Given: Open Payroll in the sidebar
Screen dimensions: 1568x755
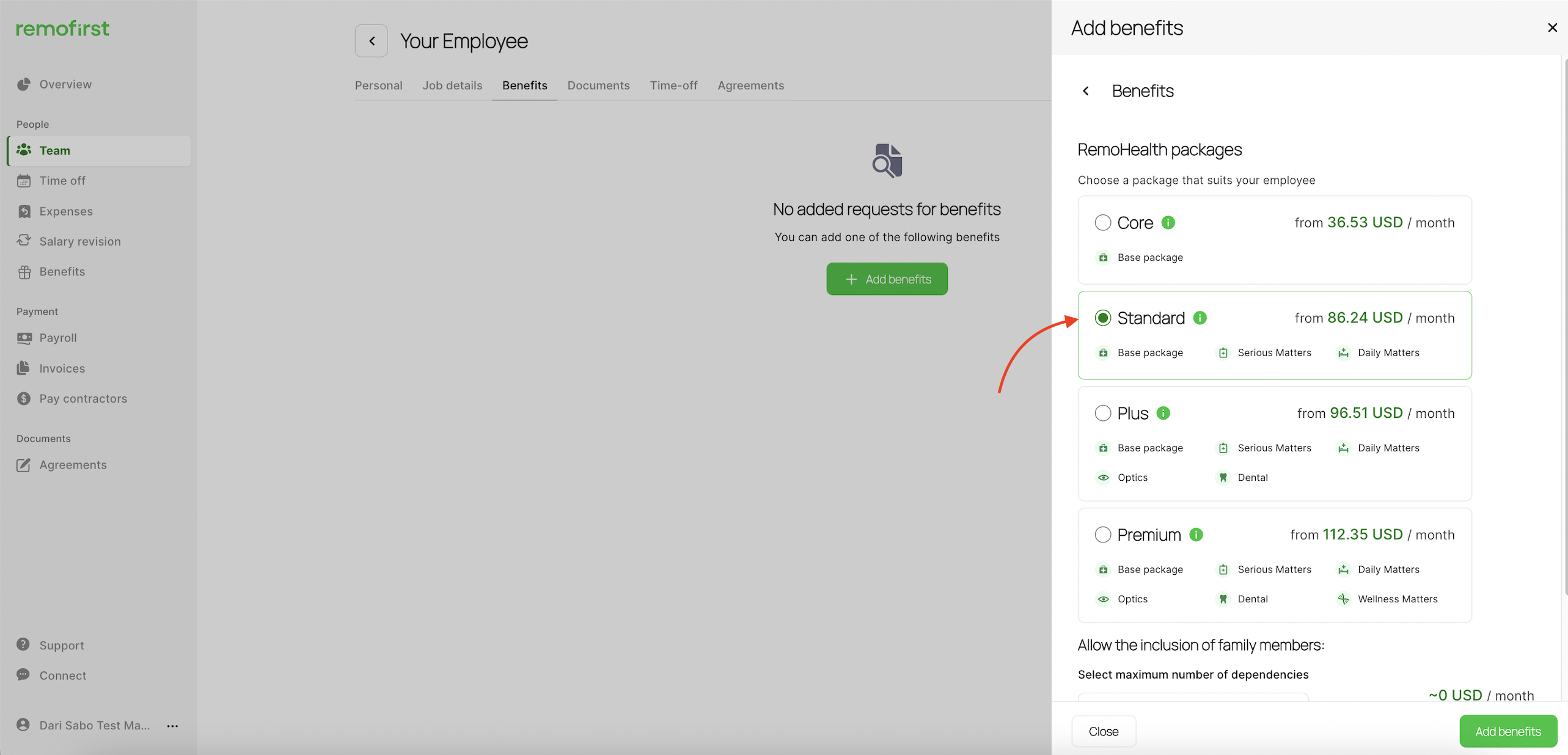Looking at the screenshot, I should click(x=99, y=338).
